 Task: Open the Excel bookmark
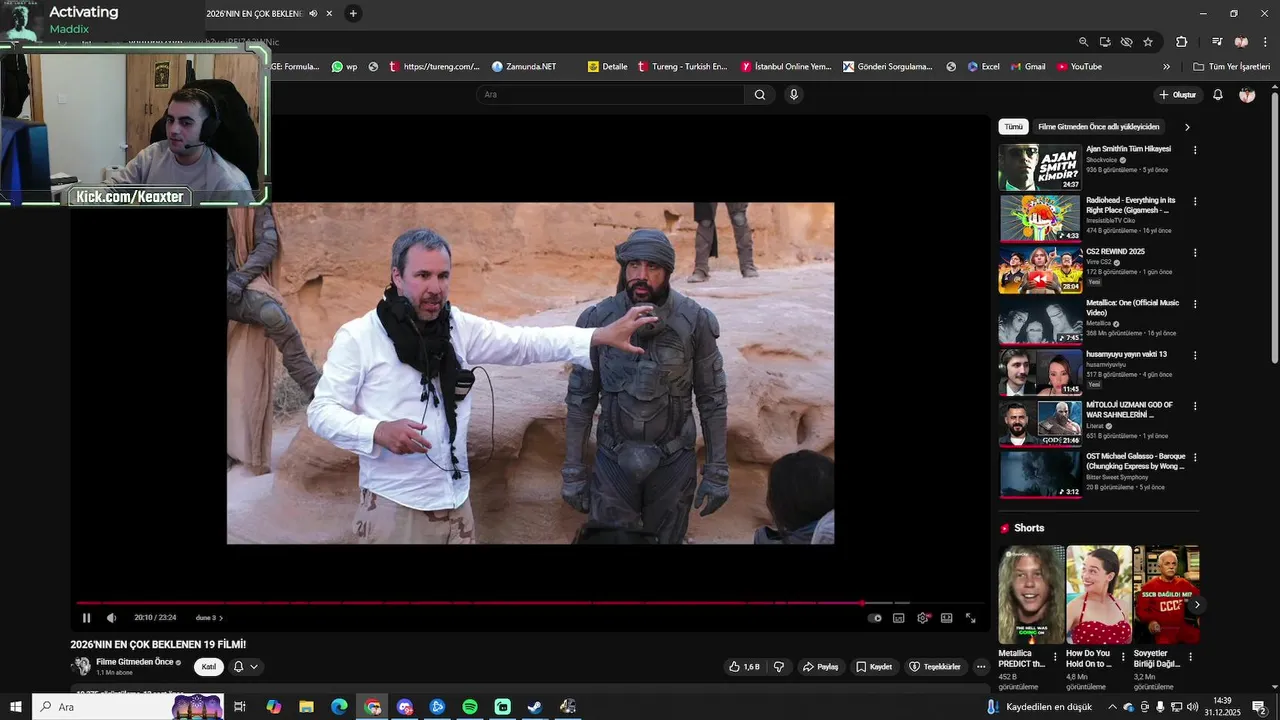click(983, 67)
